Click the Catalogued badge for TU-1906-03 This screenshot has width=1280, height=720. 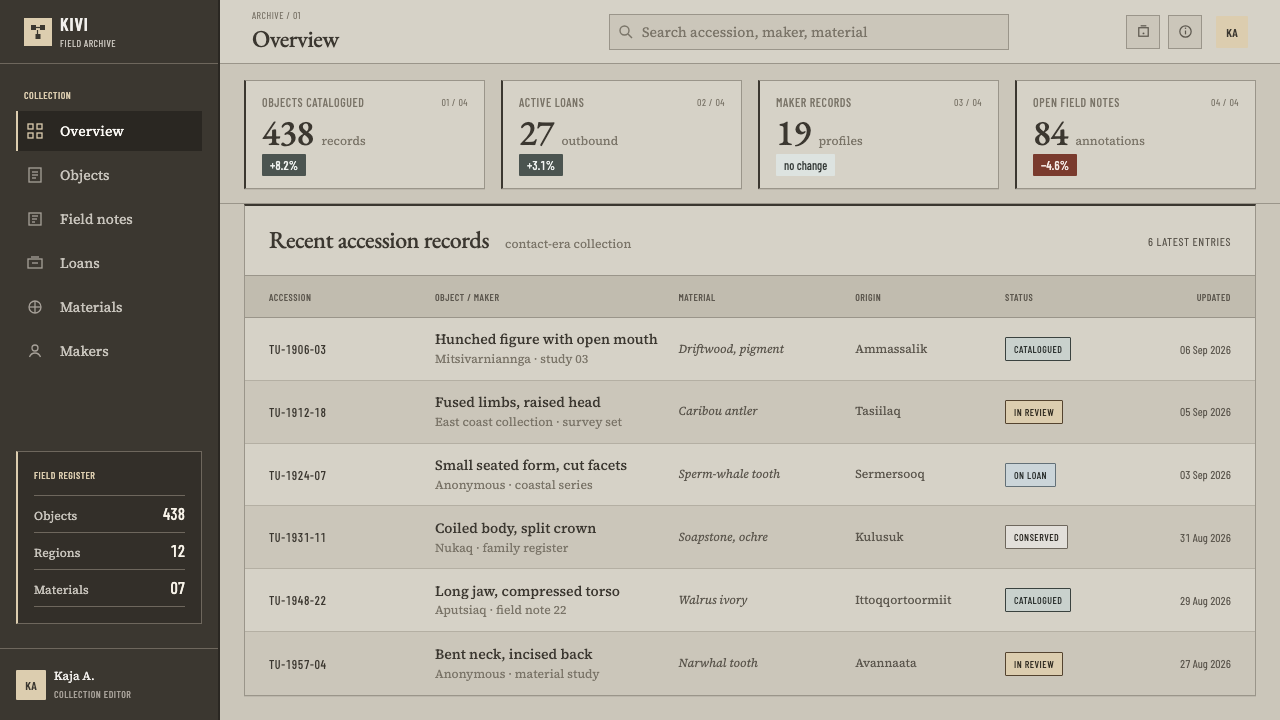pos(1038,349)
